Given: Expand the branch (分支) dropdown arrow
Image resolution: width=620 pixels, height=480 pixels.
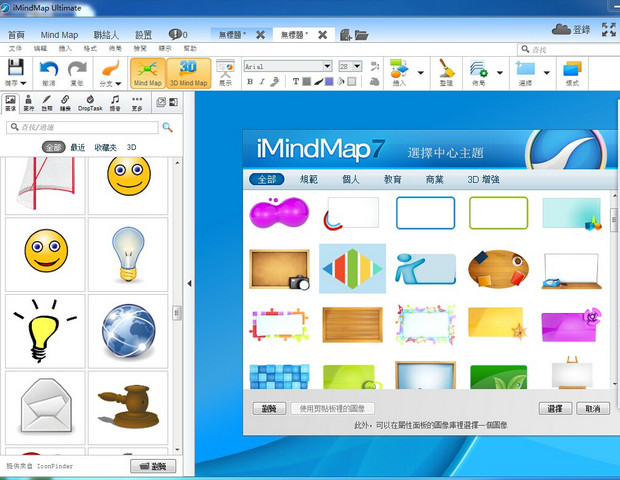Looking at the screenshot, I should [118, 84].
